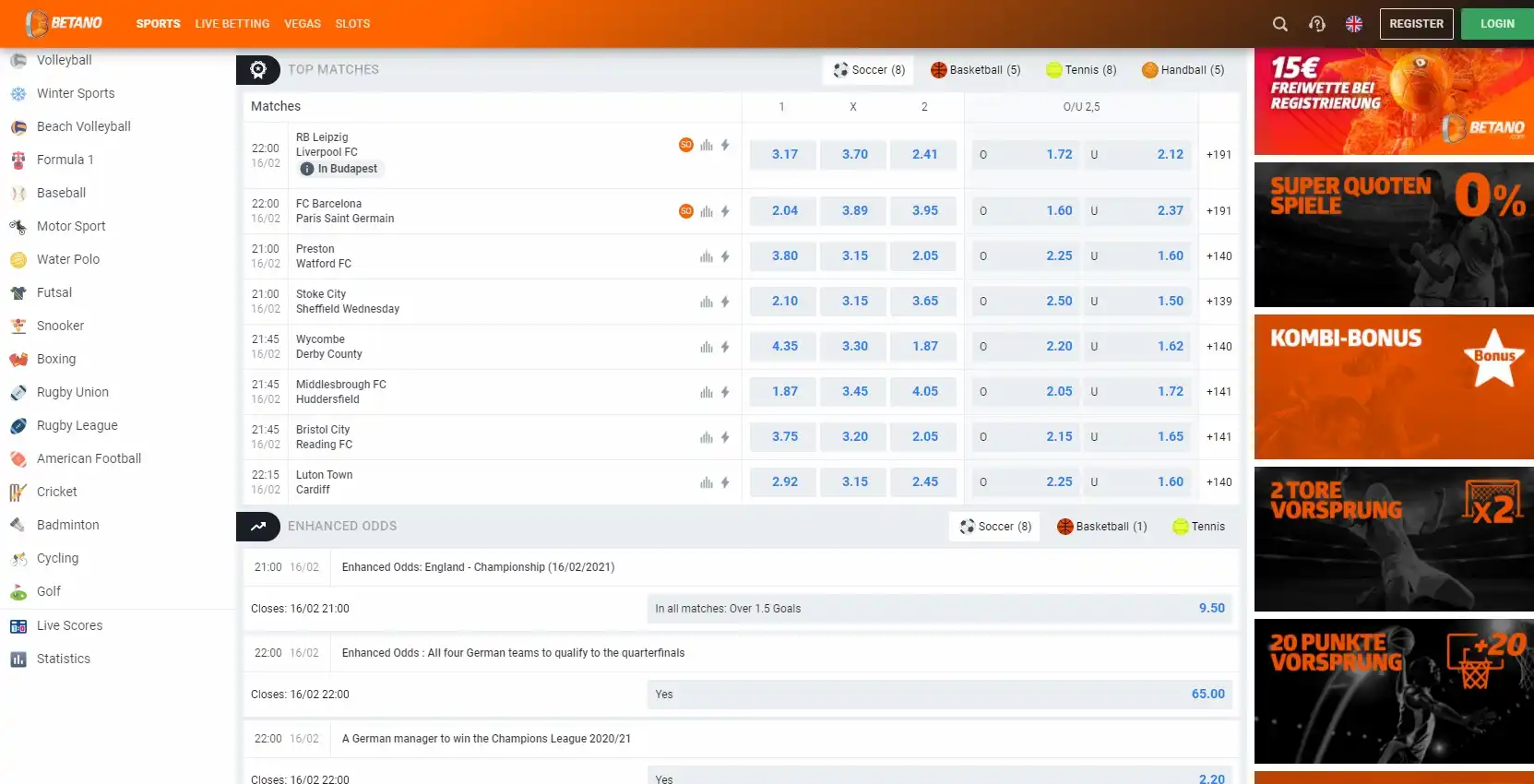The width and height of the screenshot is (1534, 784).
Task: Open the search magnifier icon in header
Action: coord(1280,24)
